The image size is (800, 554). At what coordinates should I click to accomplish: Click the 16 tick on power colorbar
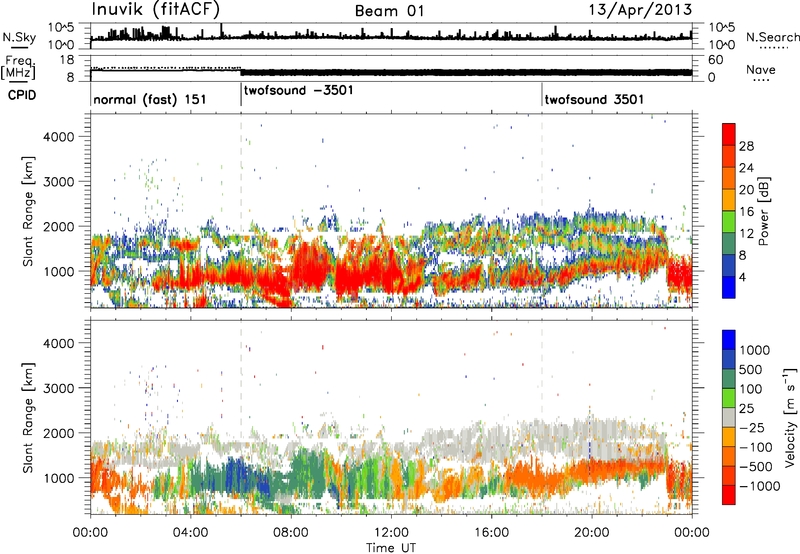coord(746,212)
